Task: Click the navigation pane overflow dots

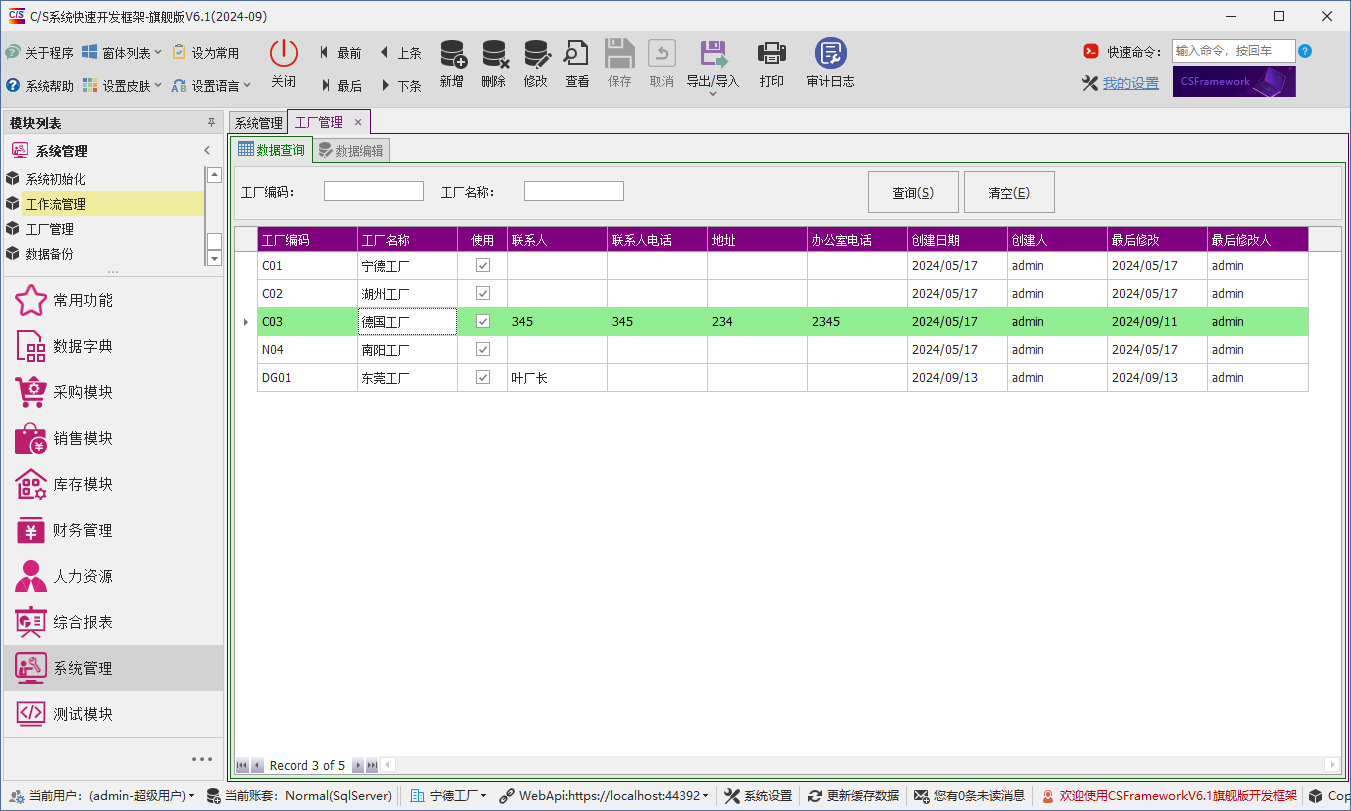Action: pos(202,759)
